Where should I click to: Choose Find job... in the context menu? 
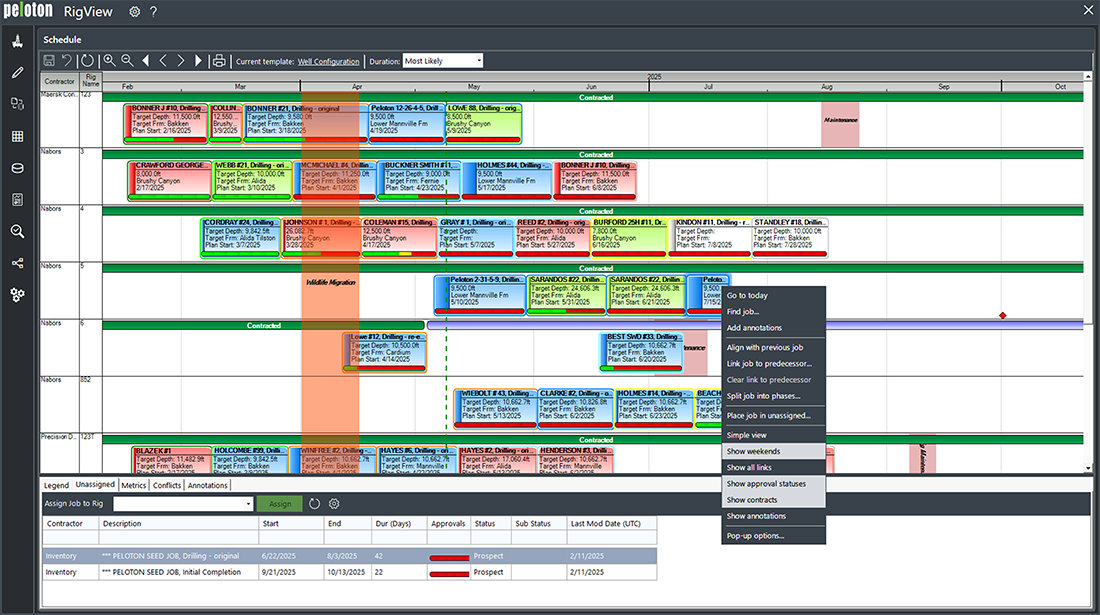pyautogui.click(x=743, y=312)
